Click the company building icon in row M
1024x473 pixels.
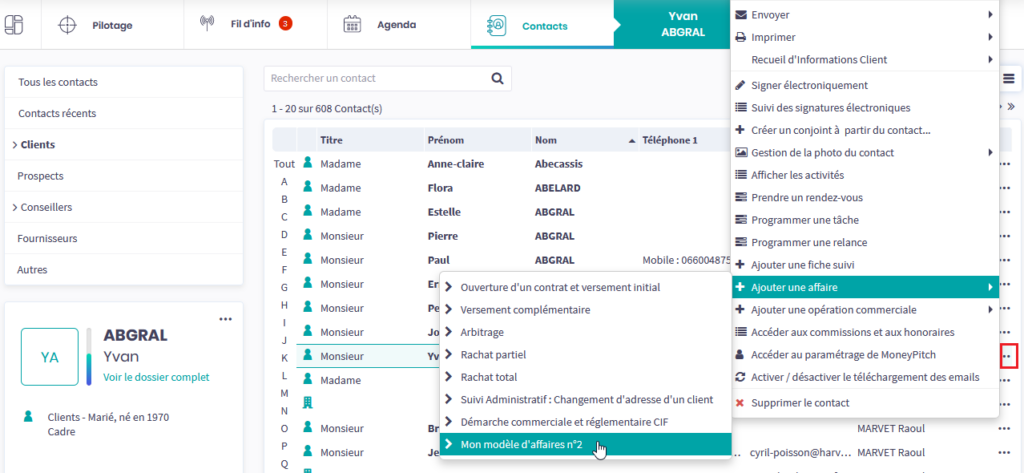(308, 402)
